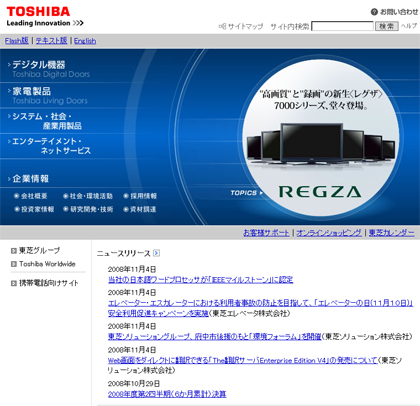
Task: Open the 投資家情報 link
Action: (x=37, y=209)
